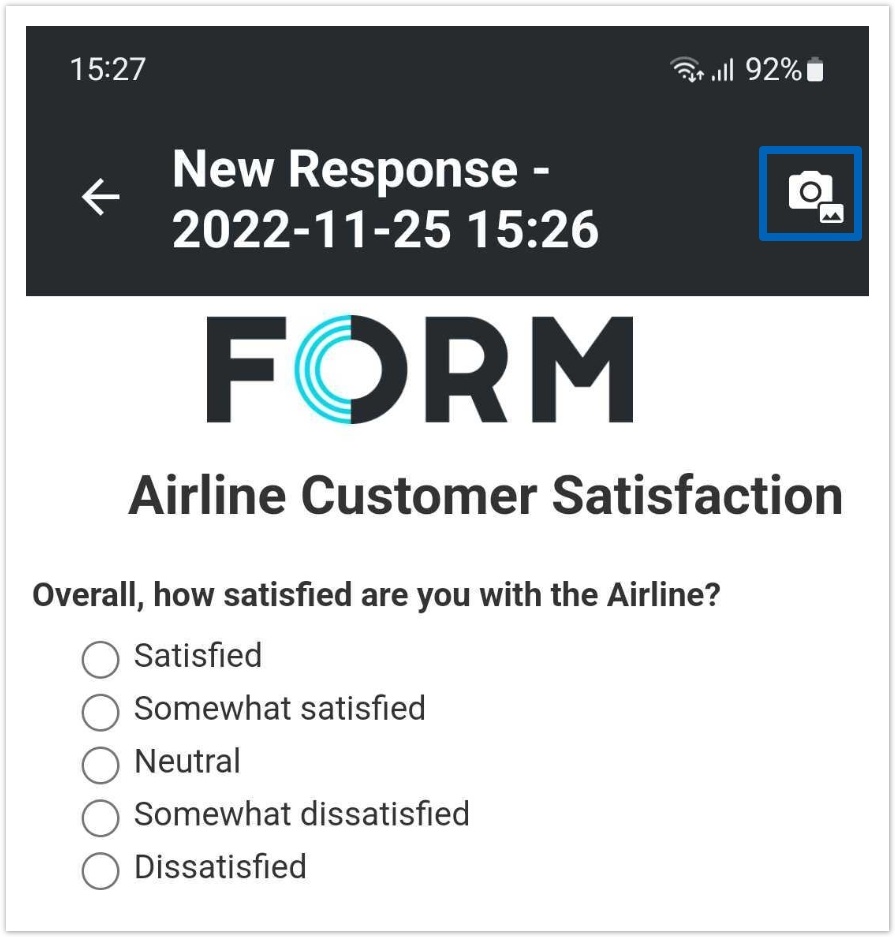This screenshot has height=937, width=895.
Task: Select the Satisfied radio button
Action: (x=100, y=659)
